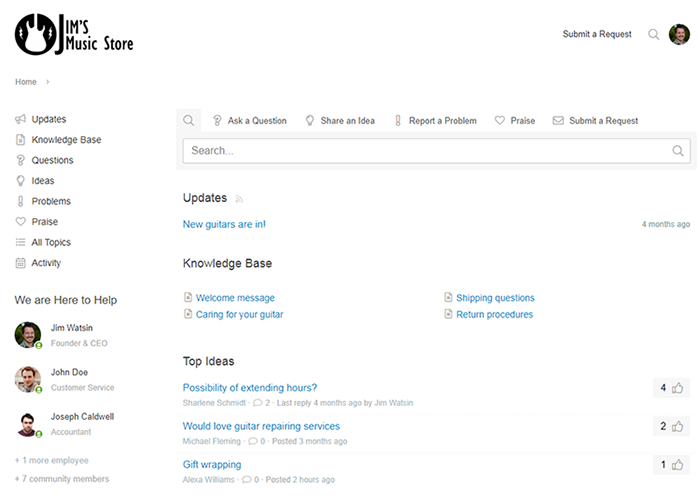
Task: Click the Jim's Music Store logo
Action: (74, 34)
